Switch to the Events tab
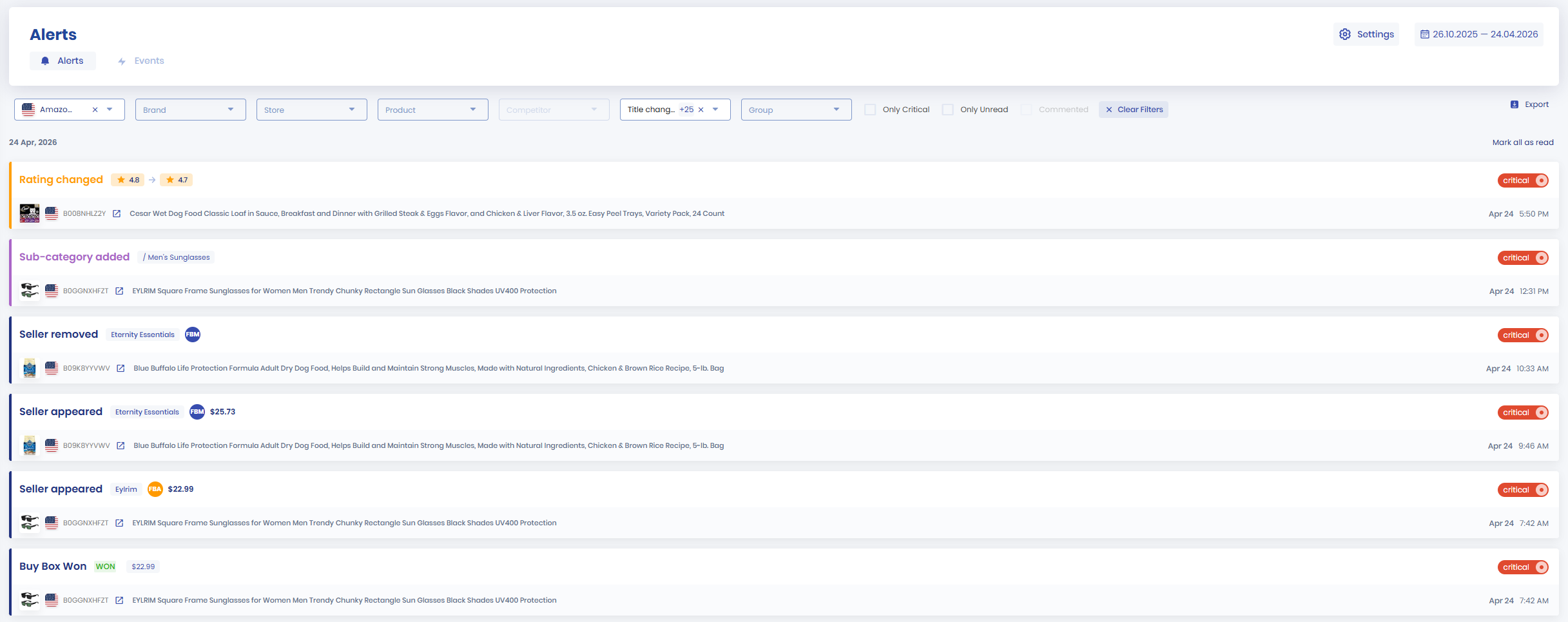The height and width of the screenshot is (622, 1568). (x=141, y=61)
